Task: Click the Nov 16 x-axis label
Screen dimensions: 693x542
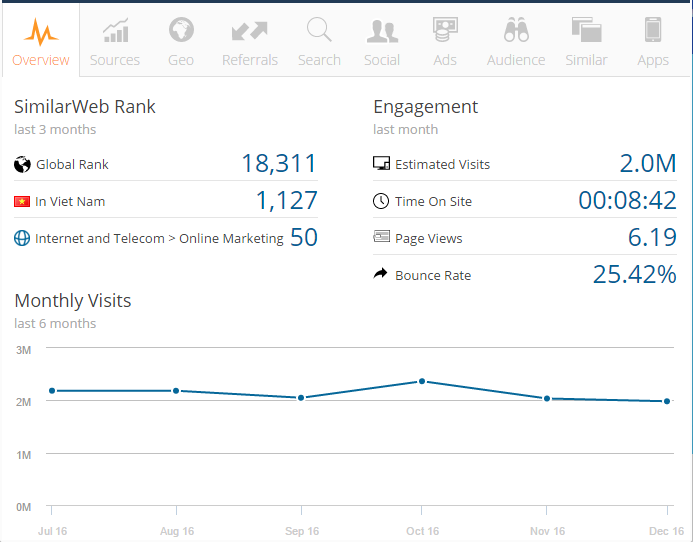Action: [x=548, y=531]
